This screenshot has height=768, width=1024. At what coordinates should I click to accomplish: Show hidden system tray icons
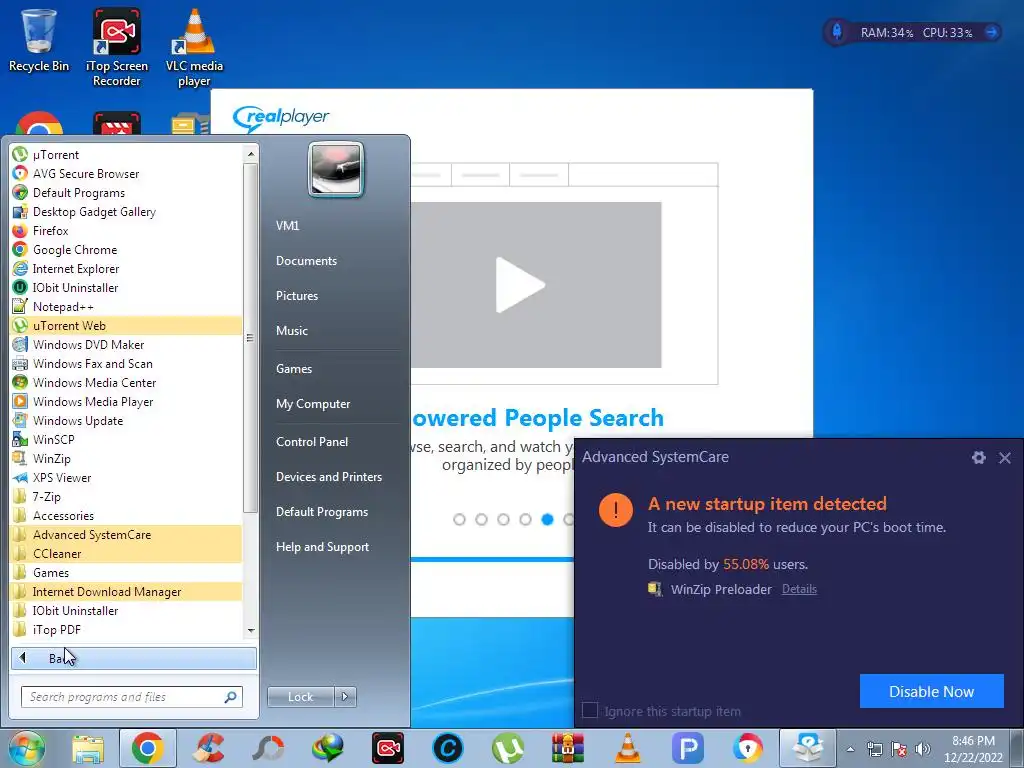tap(850, 749)
